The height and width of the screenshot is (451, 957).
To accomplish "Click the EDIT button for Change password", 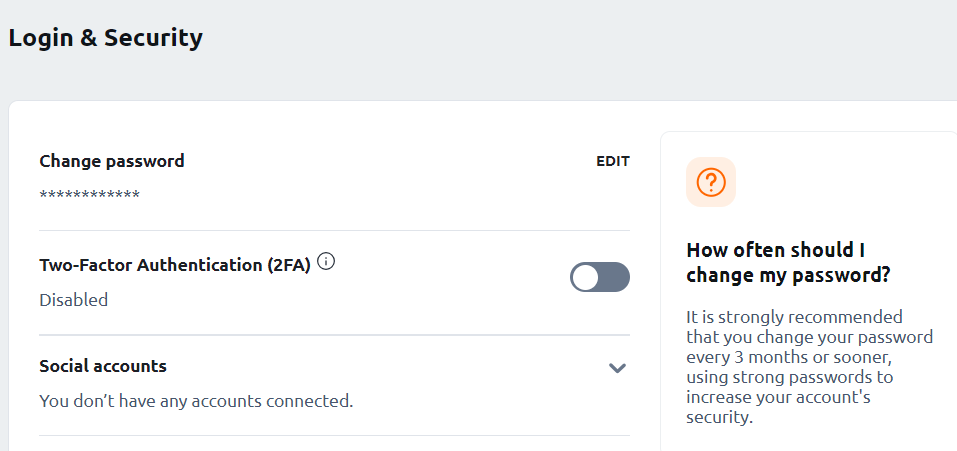I will 613,162.
